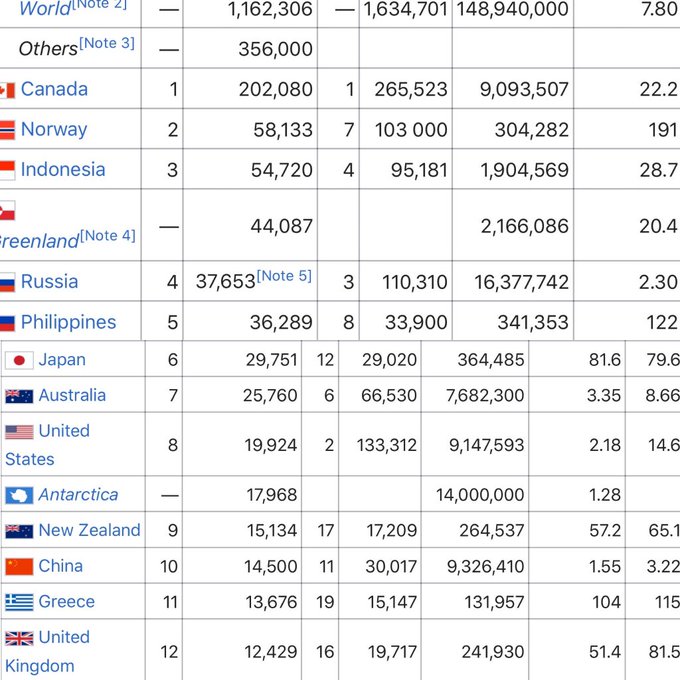Select Greece's value 13,676
680x680 pixels.
(271, 602)
